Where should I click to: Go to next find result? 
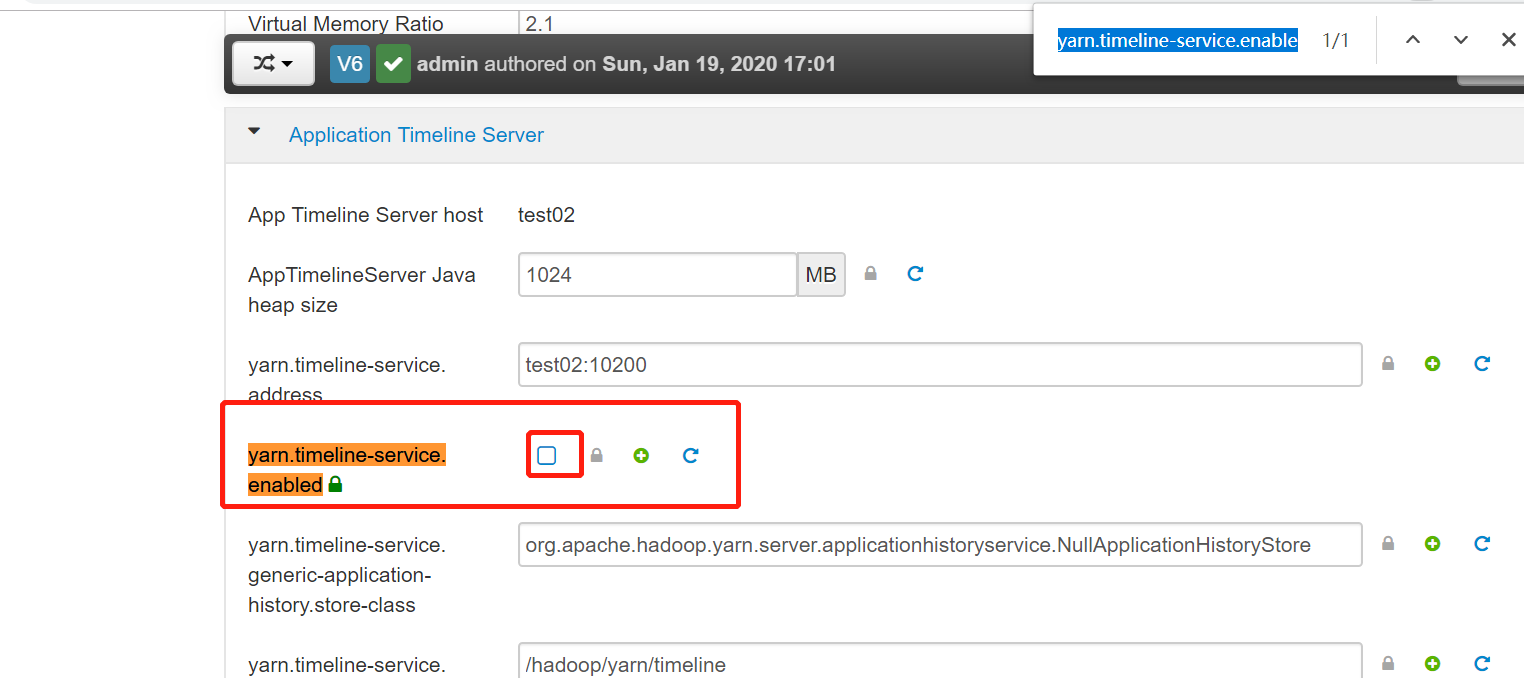coord(1461,40)
